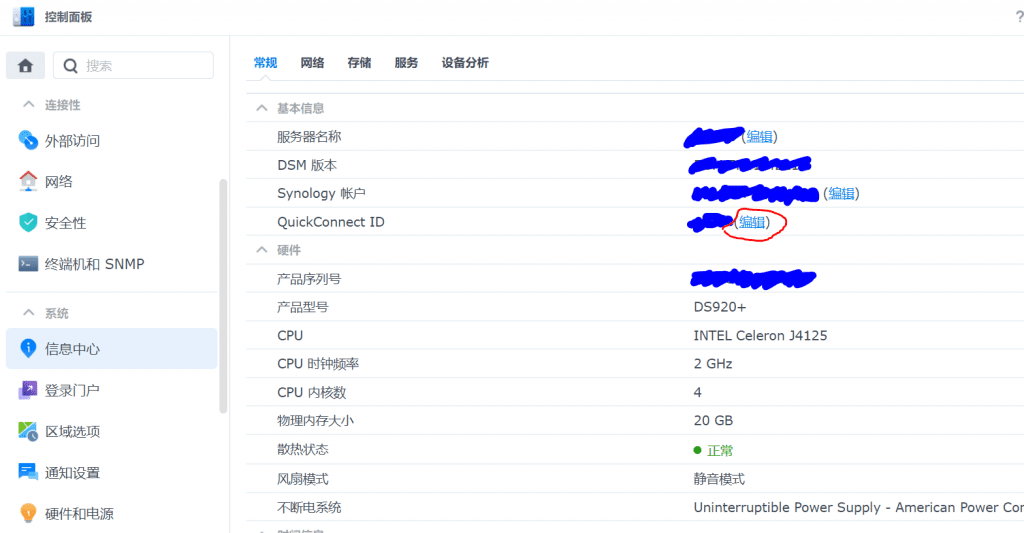Select 外部访问 label in sidebar

[x=72, y=140]
